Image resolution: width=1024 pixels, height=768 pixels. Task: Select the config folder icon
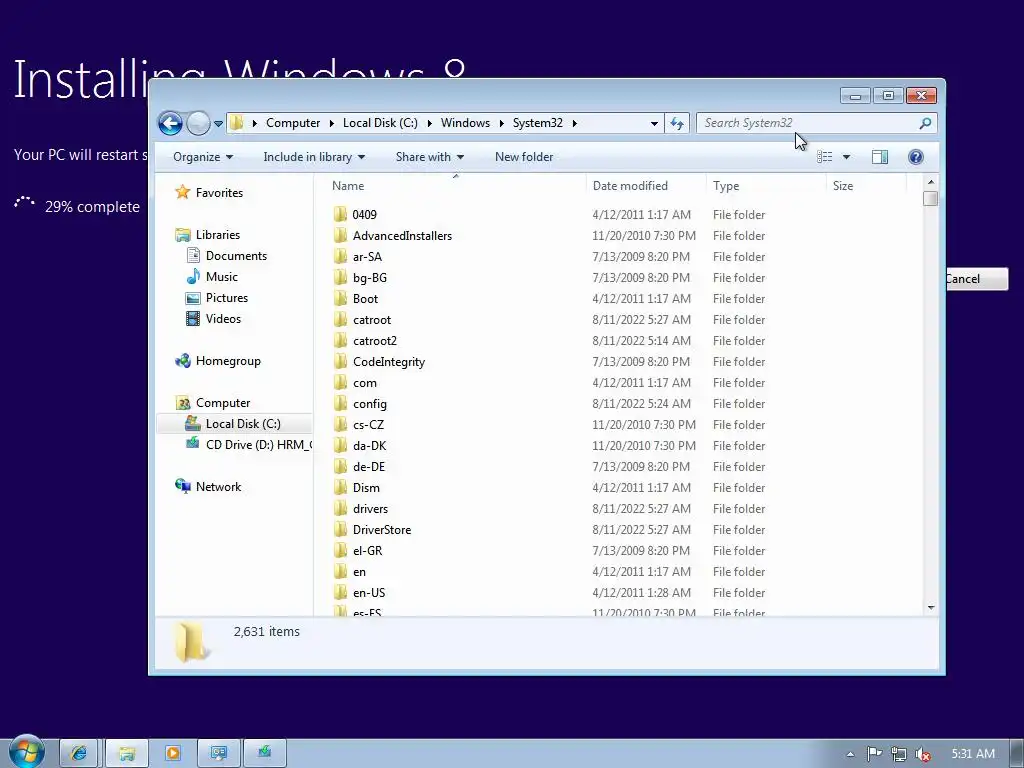[340, 404]
